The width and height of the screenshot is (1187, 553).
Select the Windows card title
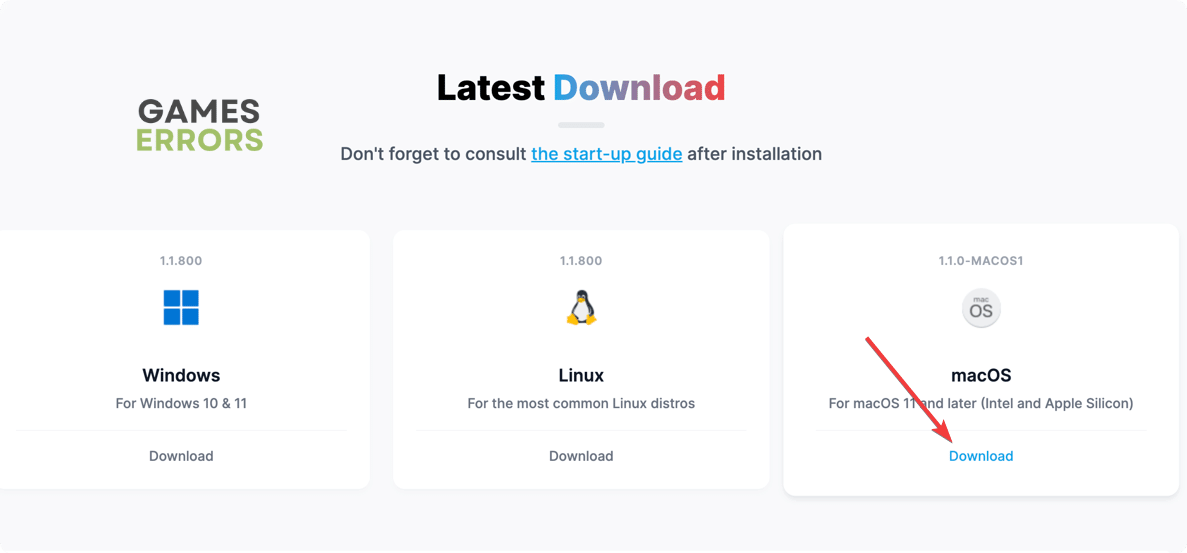(181, 376)
